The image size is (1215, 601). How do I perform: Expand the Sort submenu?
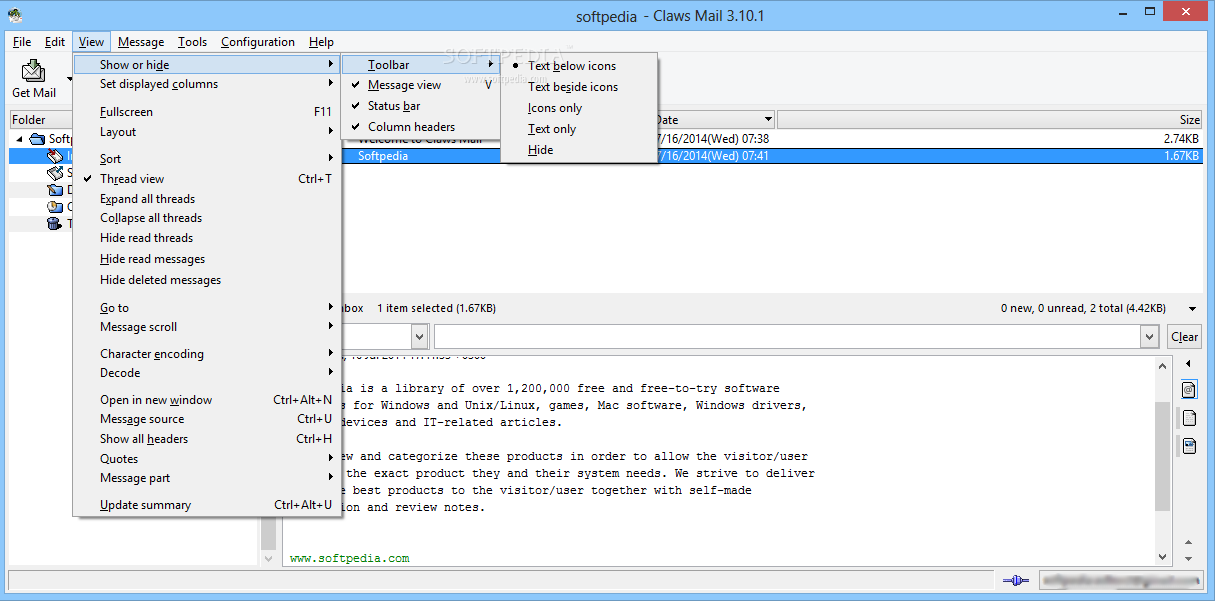point(208,159)
